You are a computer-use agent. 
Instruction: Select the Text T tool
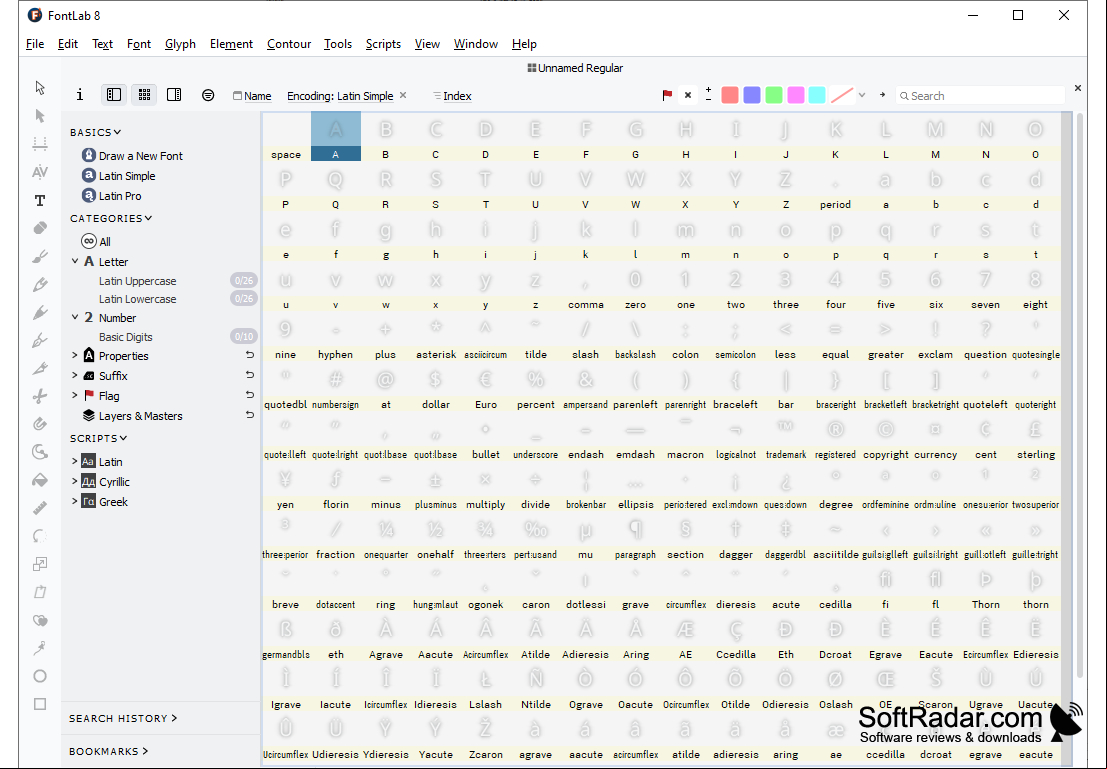40,201
